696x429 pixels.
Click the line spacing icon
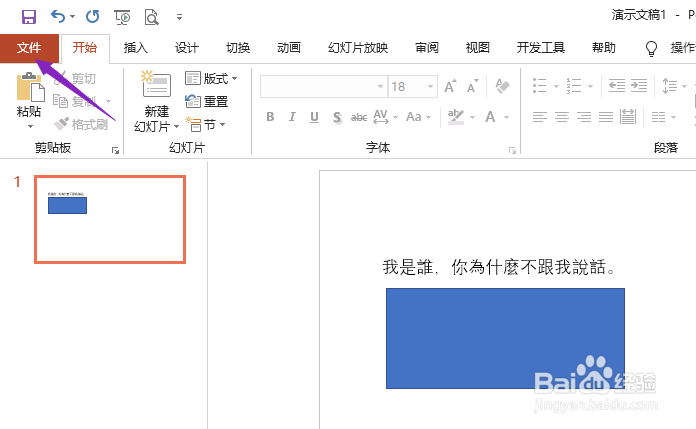pyautogui.click(x=669, y=85)
